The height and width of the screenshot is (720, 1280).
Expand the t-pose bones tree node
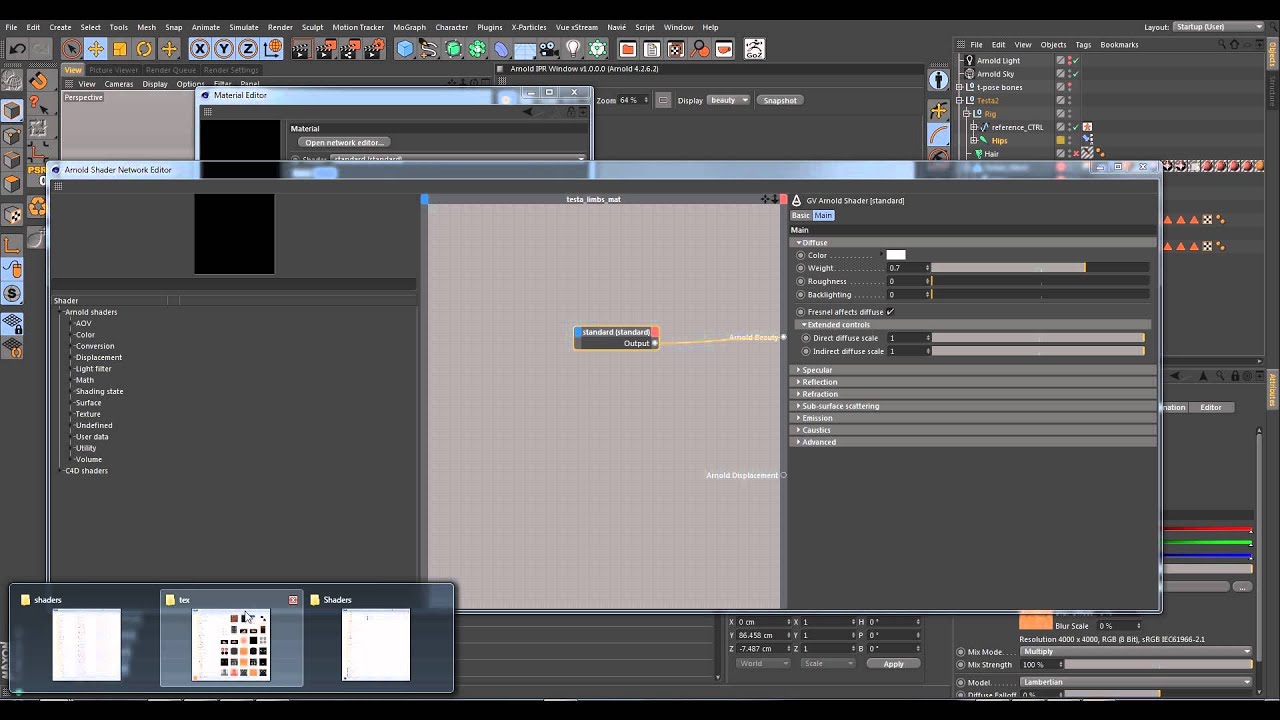[x=959, y=87]
